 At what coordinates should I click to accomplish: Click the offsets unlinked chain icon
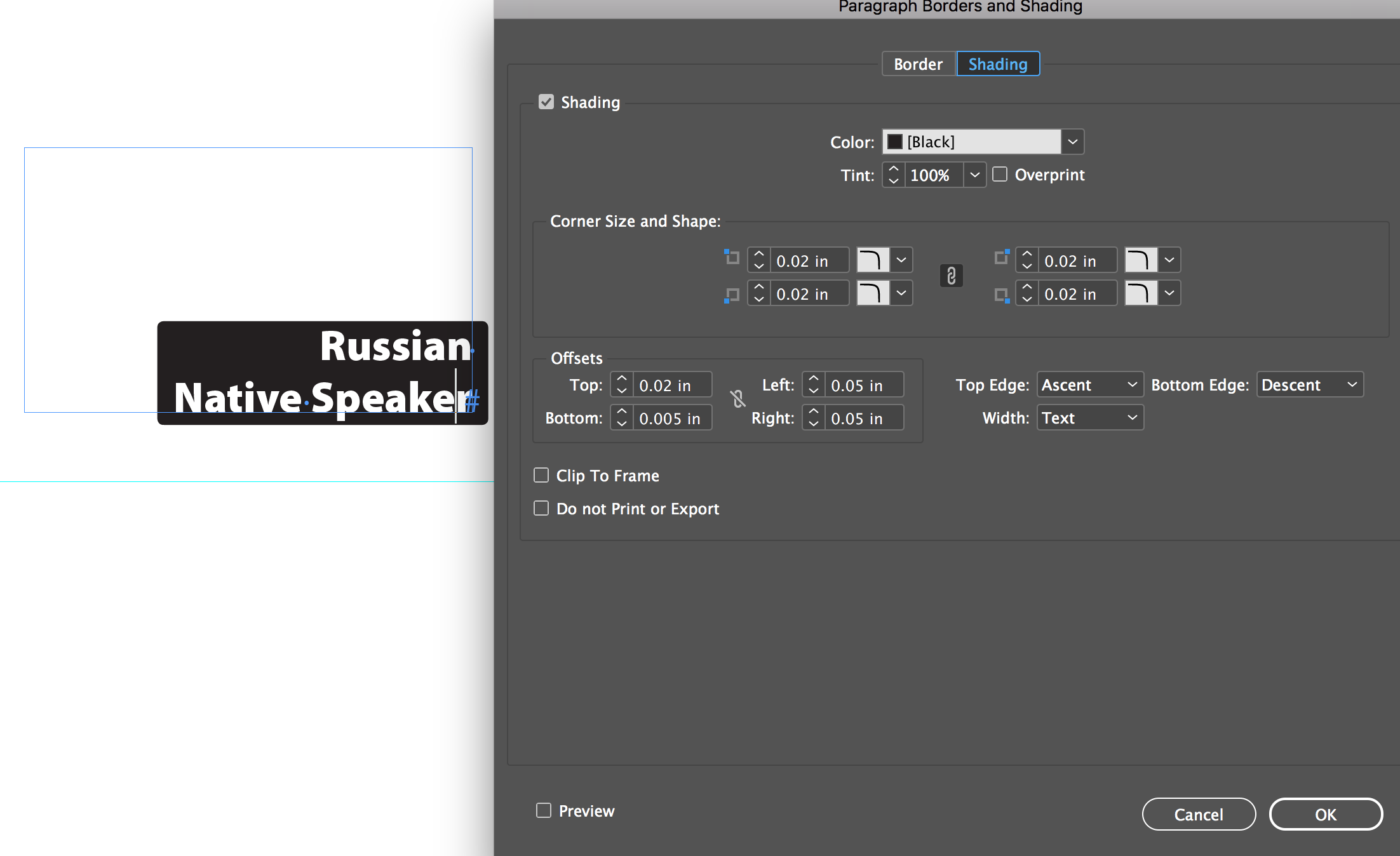pos(737,399)
